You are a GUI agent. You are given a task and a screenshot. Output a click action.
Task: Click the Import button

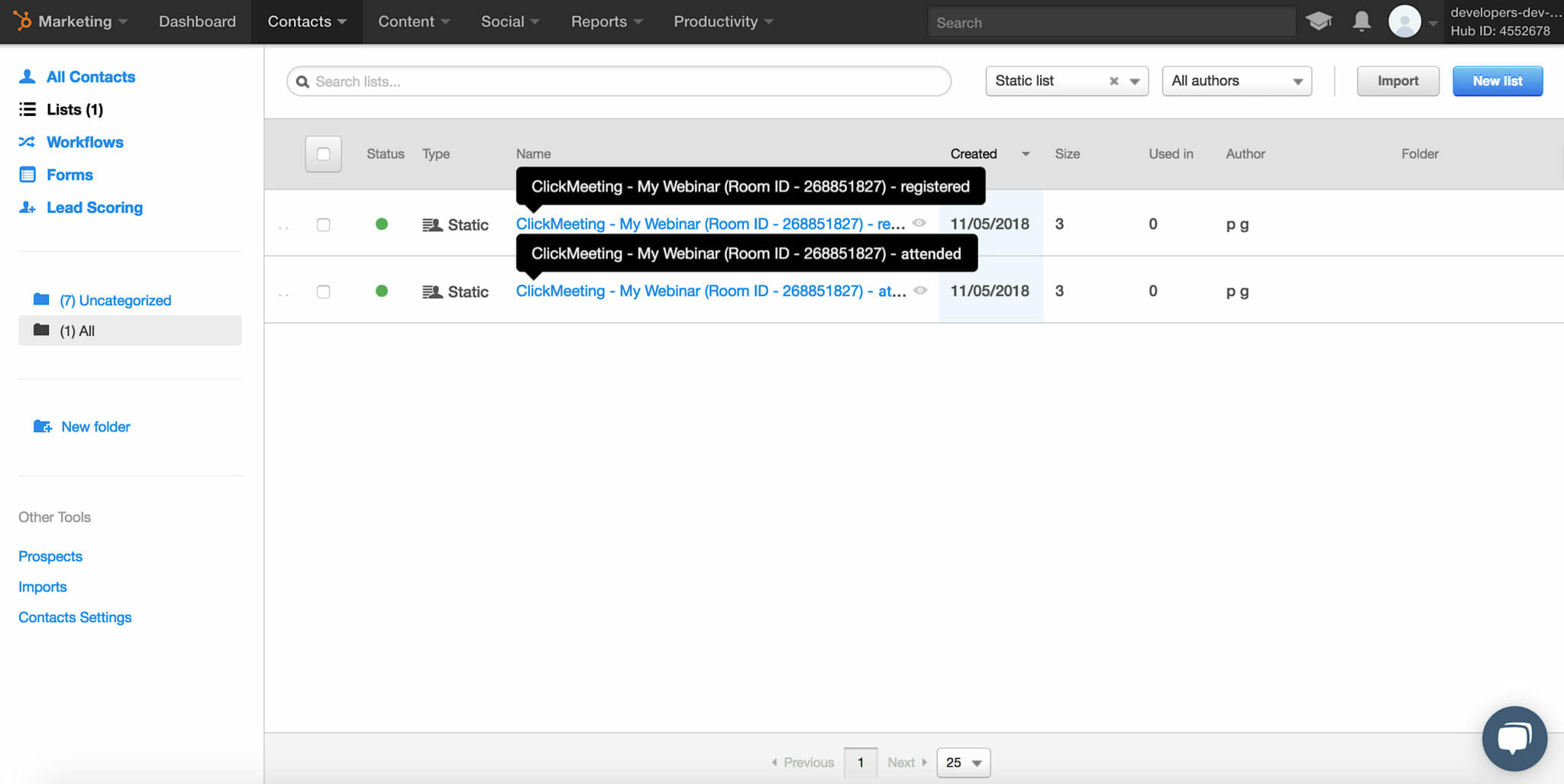click(1398, 81)
